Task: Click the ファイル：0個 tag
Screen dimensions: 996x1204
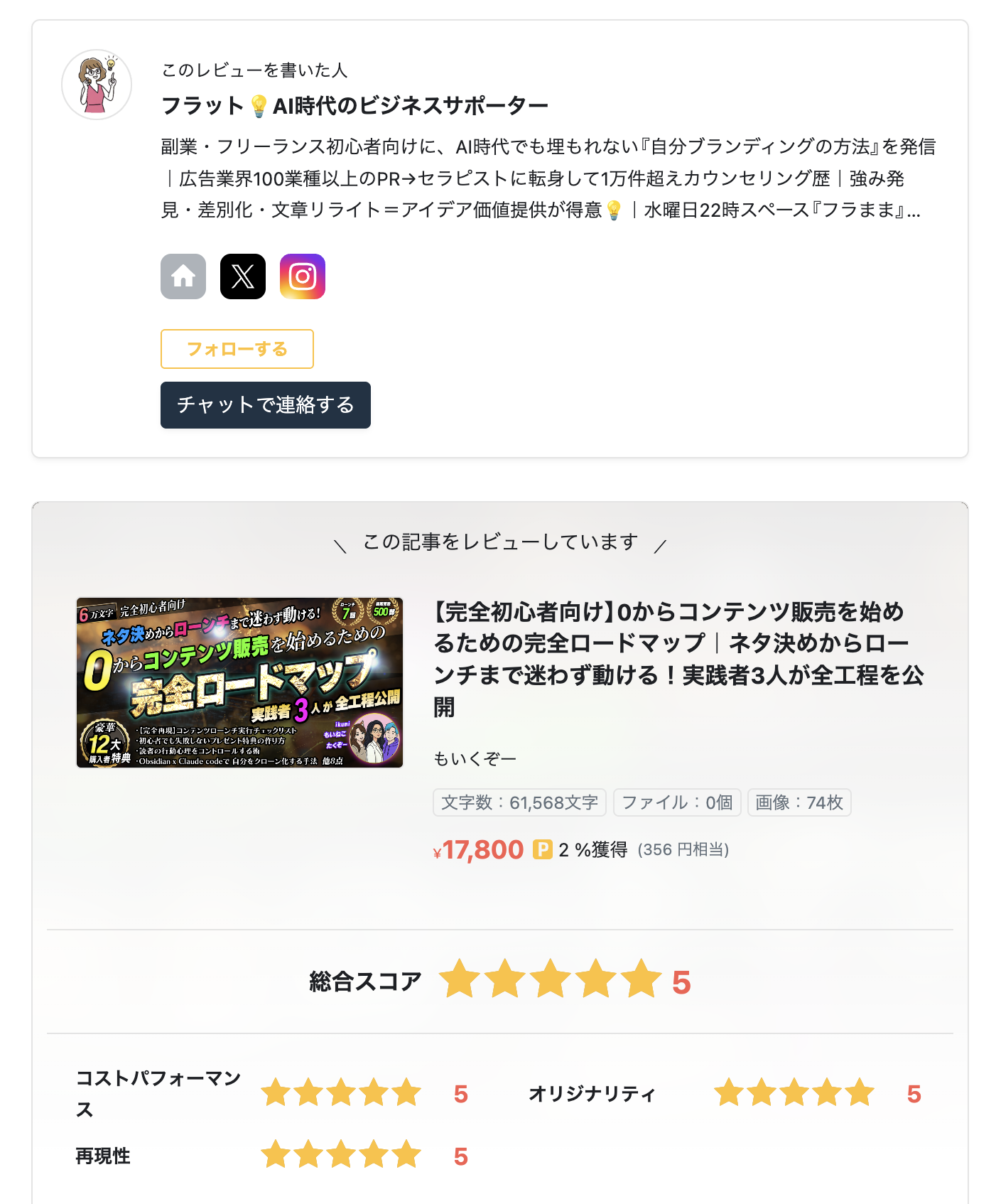Action: tap(677, 802)
